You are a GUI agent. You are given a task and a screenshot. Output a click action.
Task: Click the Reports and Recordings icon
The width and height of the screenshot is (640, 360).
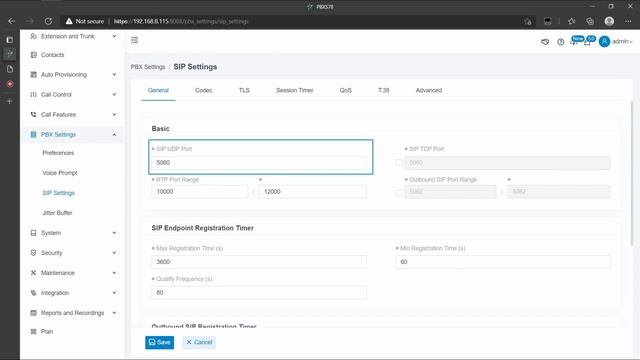coord(33,313)
